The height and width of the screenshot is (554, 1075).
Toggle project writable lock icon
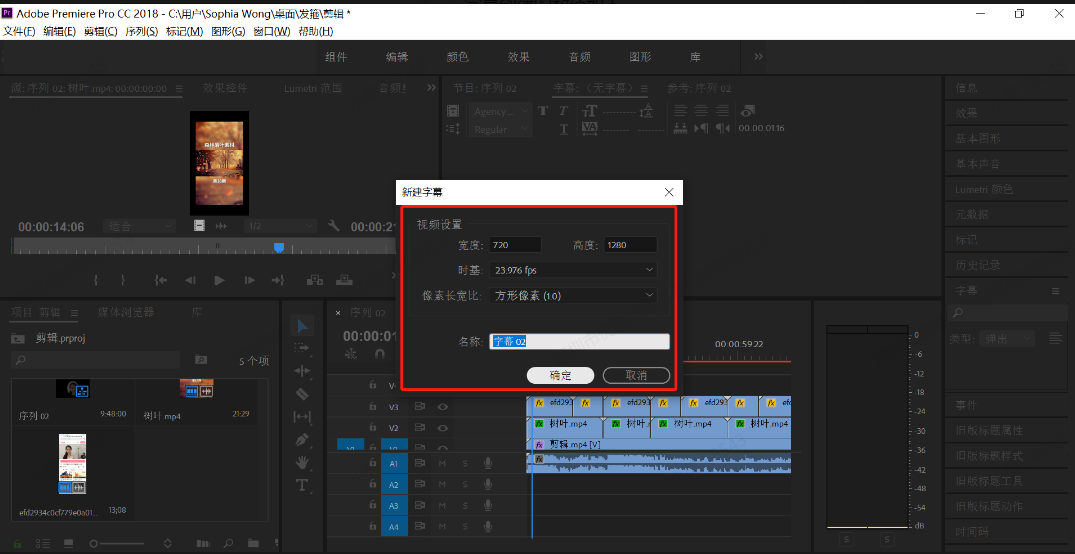17,544
